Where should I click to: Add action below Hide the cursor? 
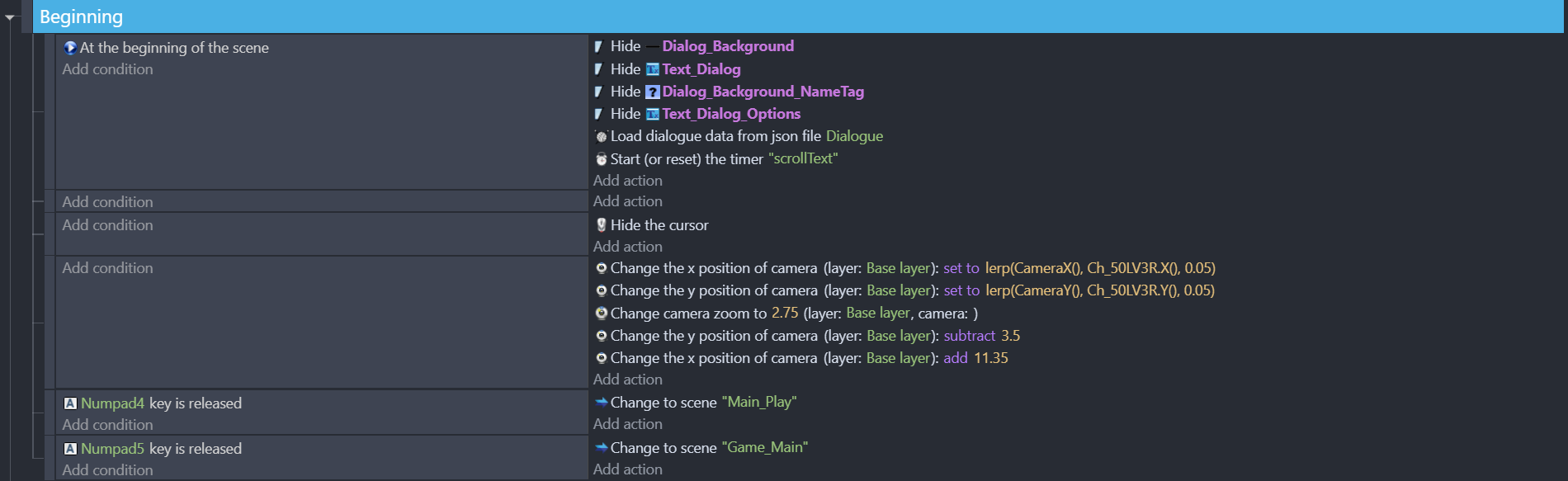628,247
